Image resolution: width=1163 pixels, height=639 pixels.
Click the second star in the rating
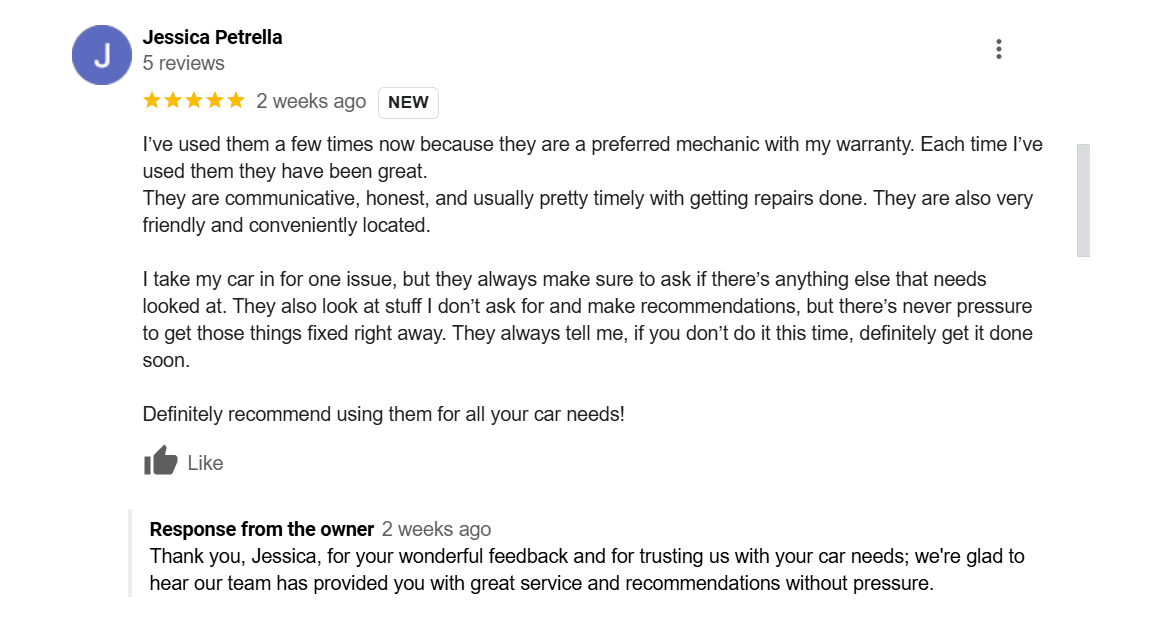pos(171,100)
